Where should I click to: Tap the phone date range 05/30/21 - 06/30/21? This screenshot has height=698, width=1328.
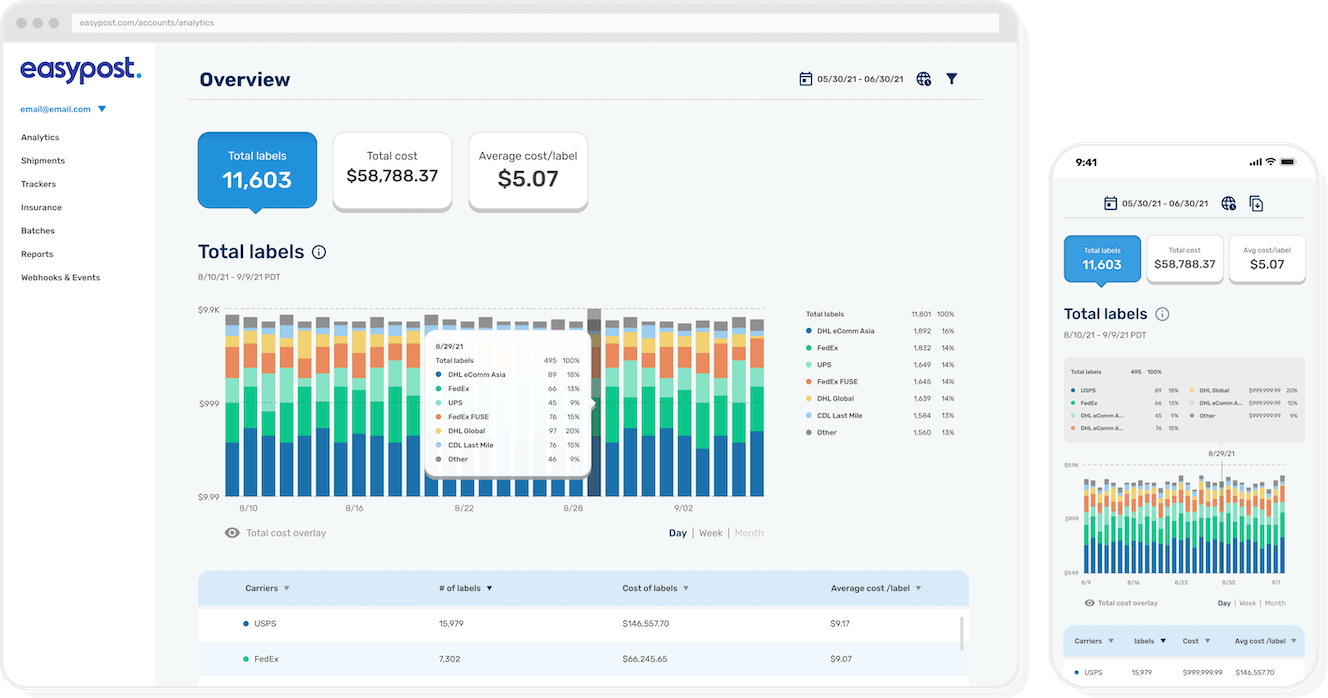(x=1167, y=204)
